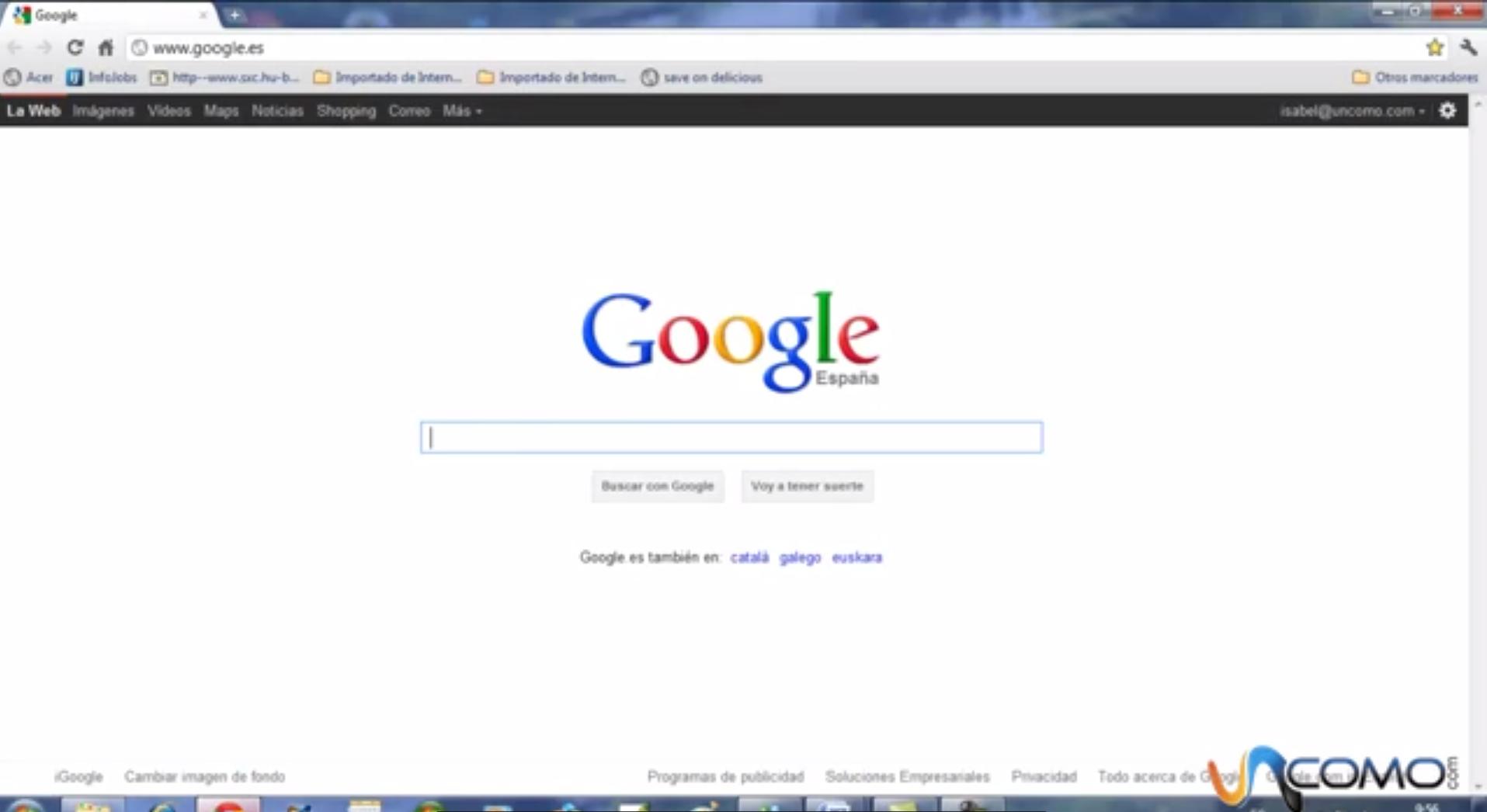This screenshot has width=1487, height=812.
Task: Open the InfoJobs bookmark
Action: coord(102,77)
